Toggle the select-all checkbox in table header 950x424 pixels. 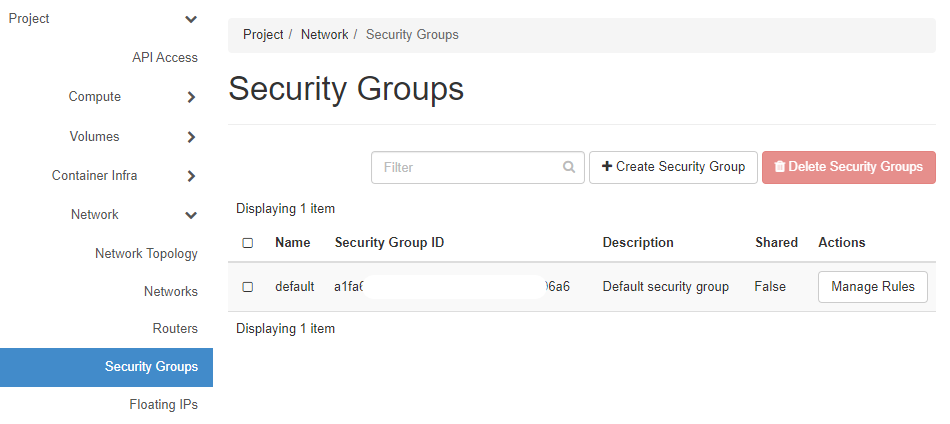(x=248, y=243)
